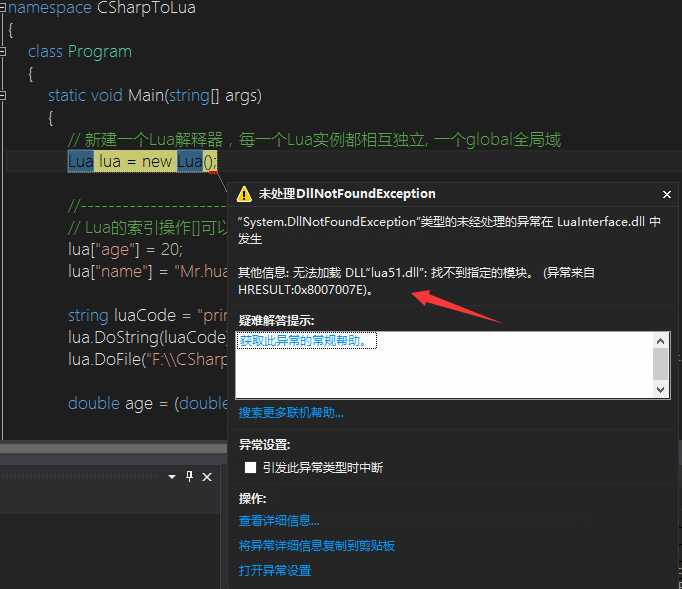Click the lua["age"] = 20; line
Viewport: 682px width, 589px height.
125,249
